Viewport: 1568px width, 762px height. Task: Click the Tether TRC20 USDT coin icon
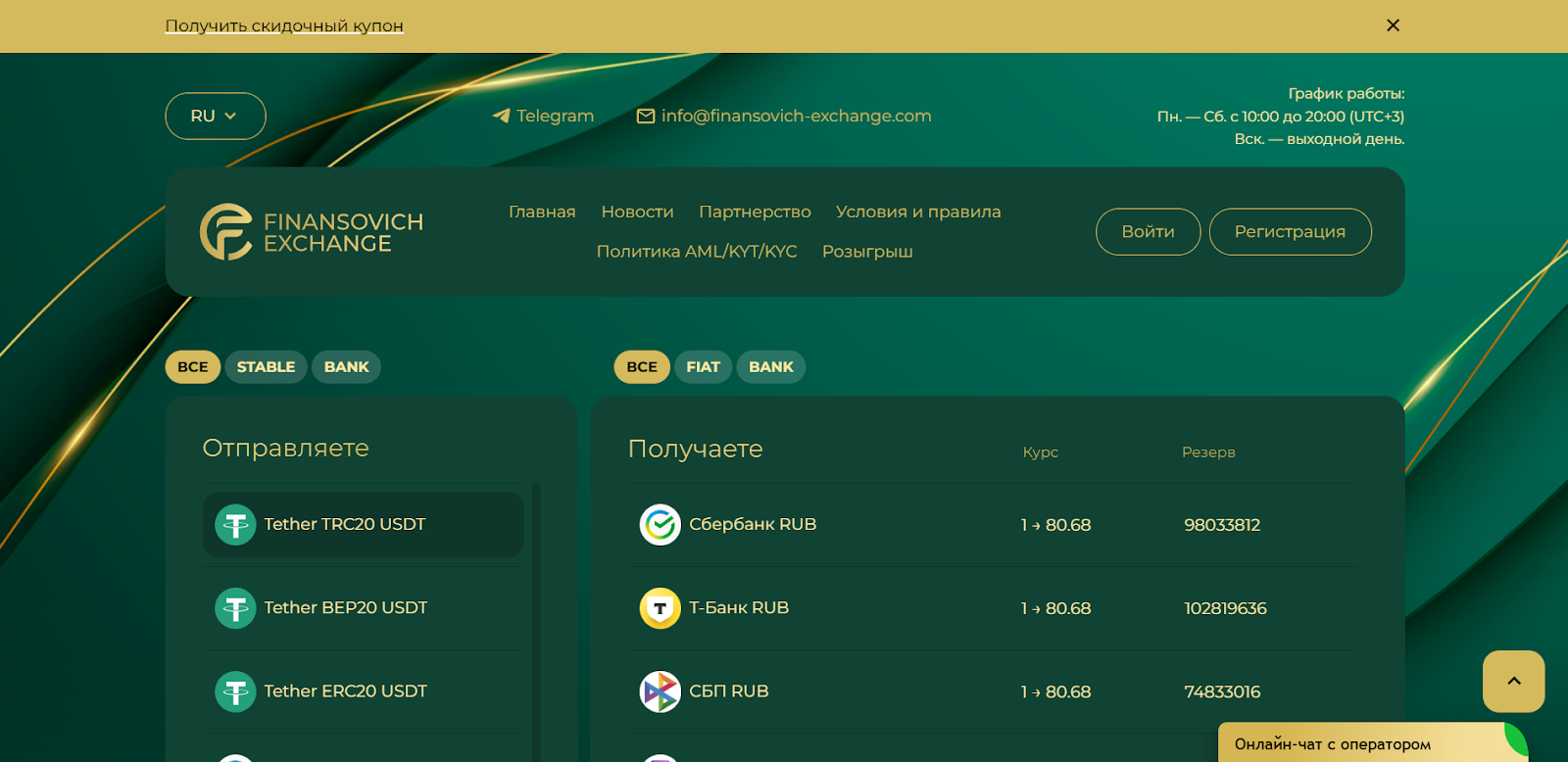pyautogui.click(x=235, y=525)
